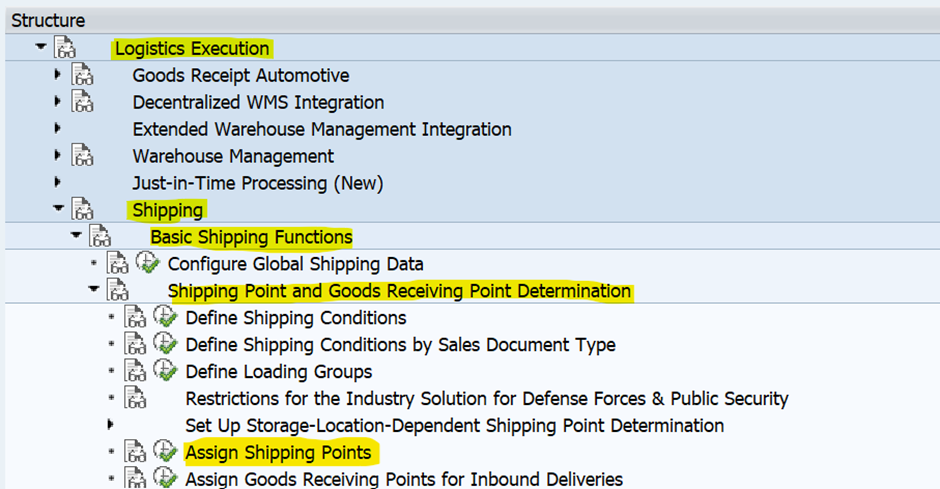Expand Extended Warehouse Management Integration node
This screenshot has height=489, width=940.
(58, 128)
